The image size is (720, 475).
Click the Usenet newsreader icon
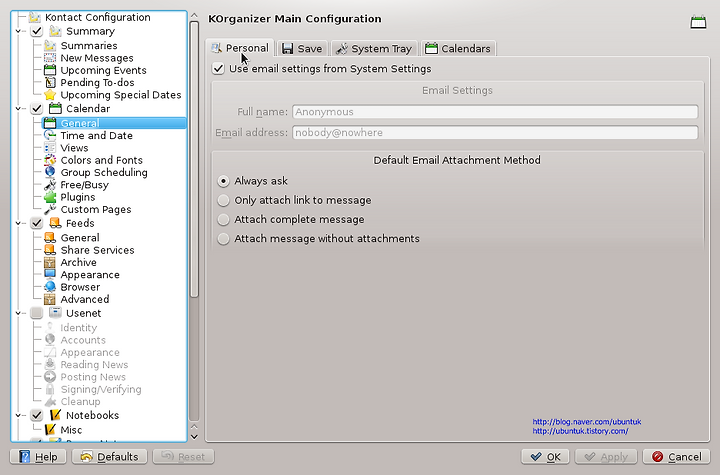[x=55, y=313]
